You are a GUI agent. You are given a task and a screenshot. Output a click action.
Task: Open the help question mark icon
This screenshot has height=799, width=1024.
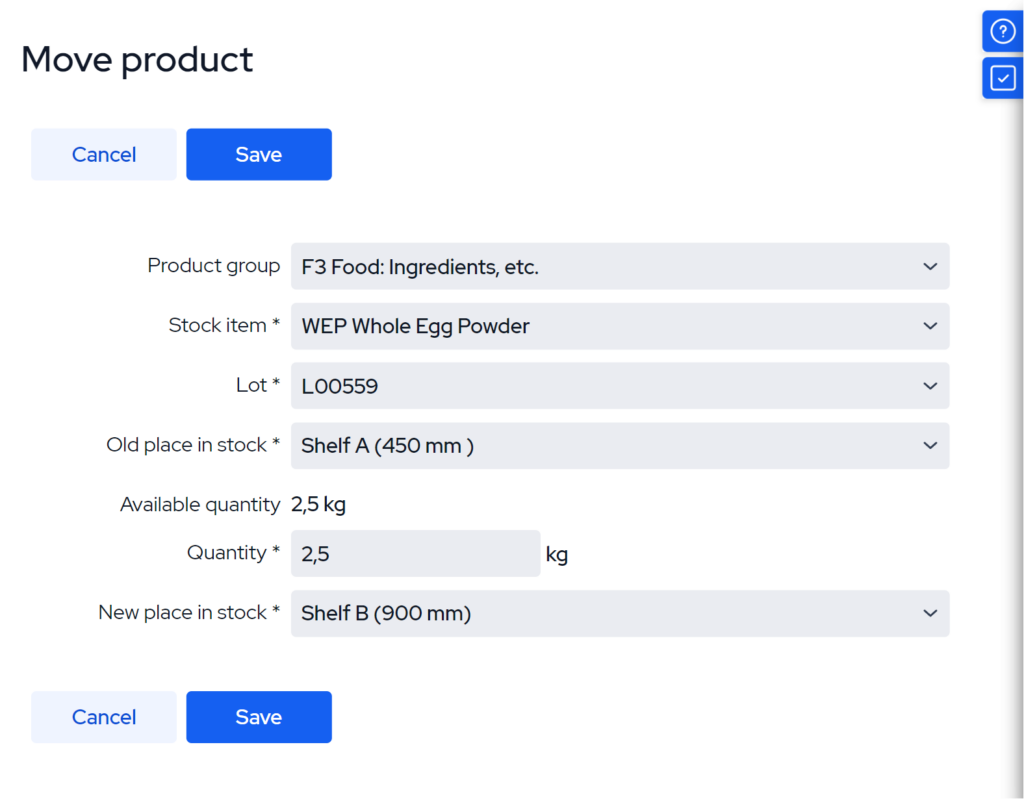[1002, 31]
